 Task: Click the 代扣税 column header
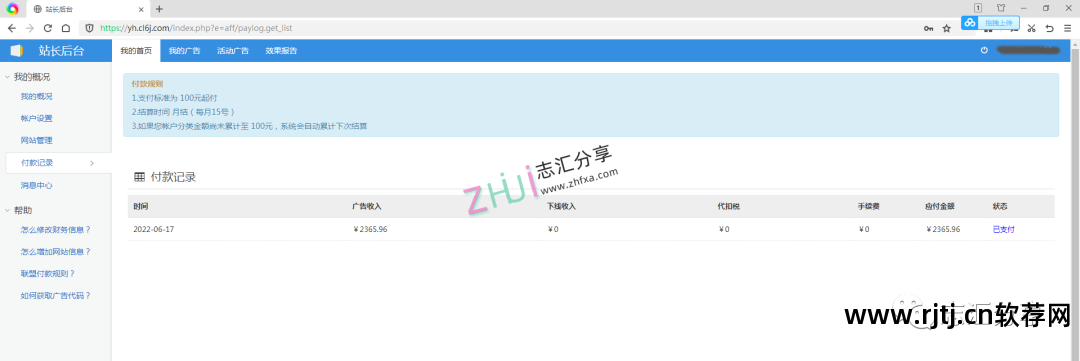(728, 207)
